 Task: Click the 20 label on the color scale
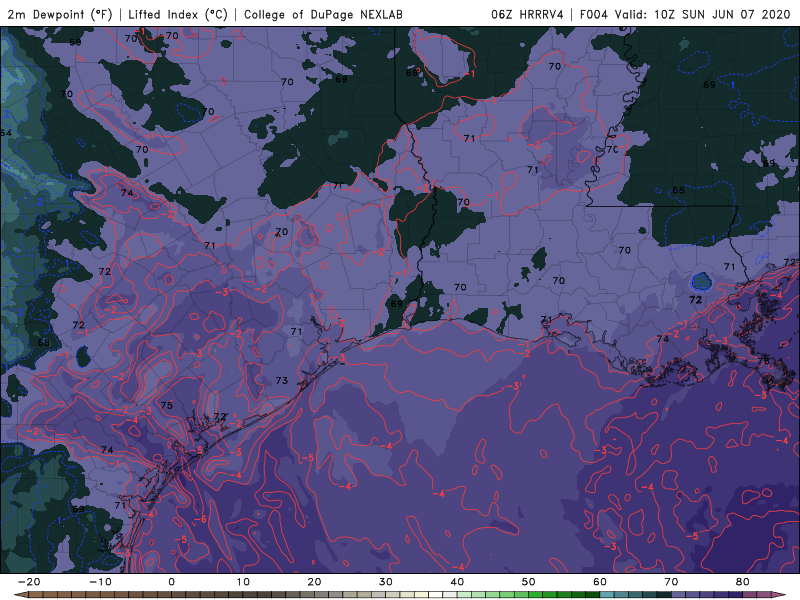click(x=314, y=582)
